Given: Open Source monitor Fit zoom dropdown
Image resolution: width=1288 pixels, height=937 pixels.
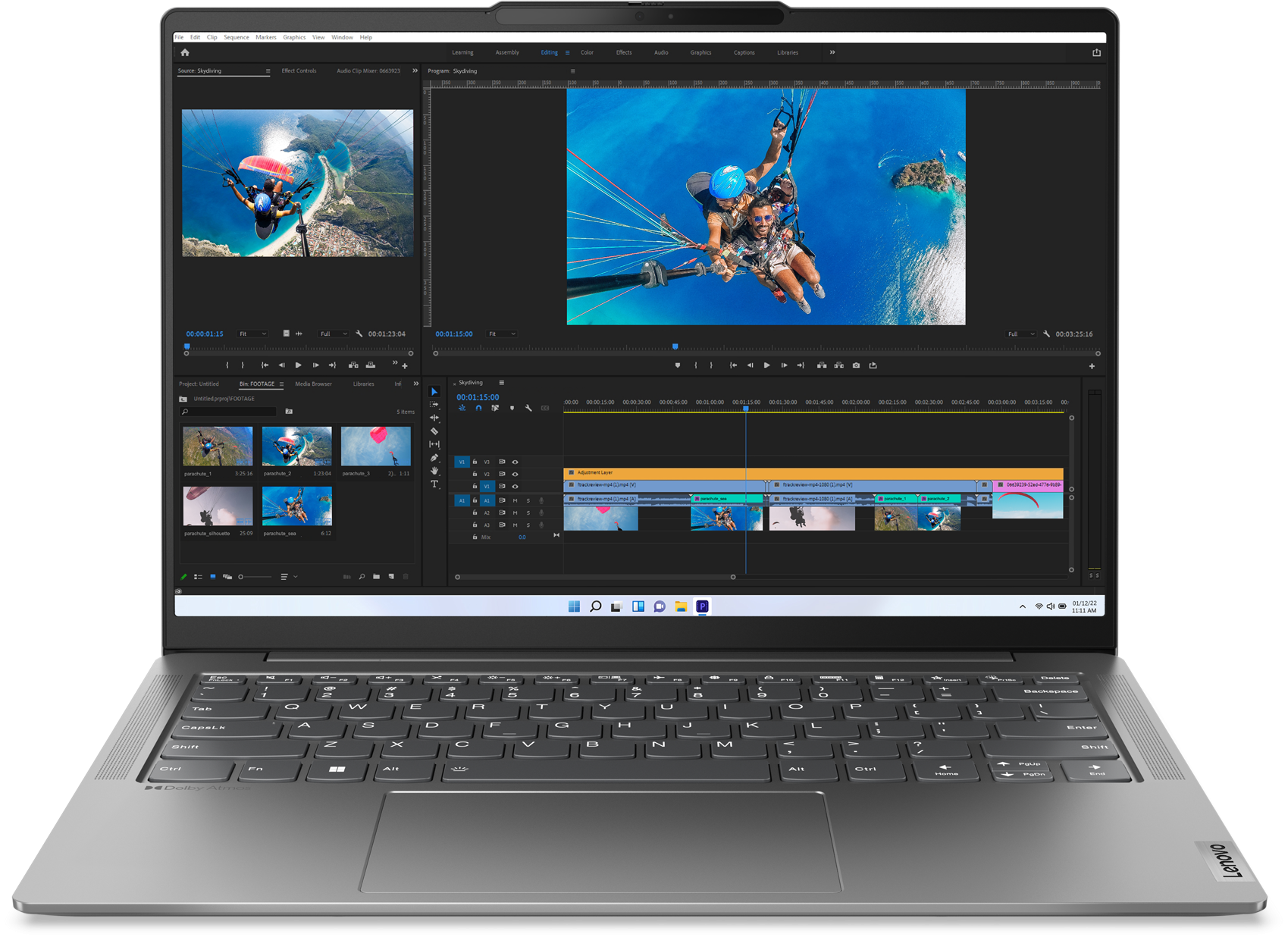Looking at the screenshot, I should [253, 334].
